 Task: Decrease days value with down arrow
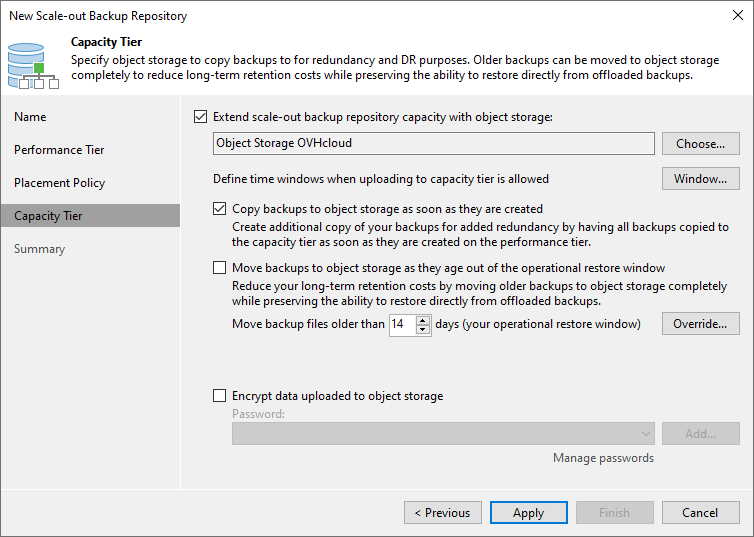[x=423, y=329]
